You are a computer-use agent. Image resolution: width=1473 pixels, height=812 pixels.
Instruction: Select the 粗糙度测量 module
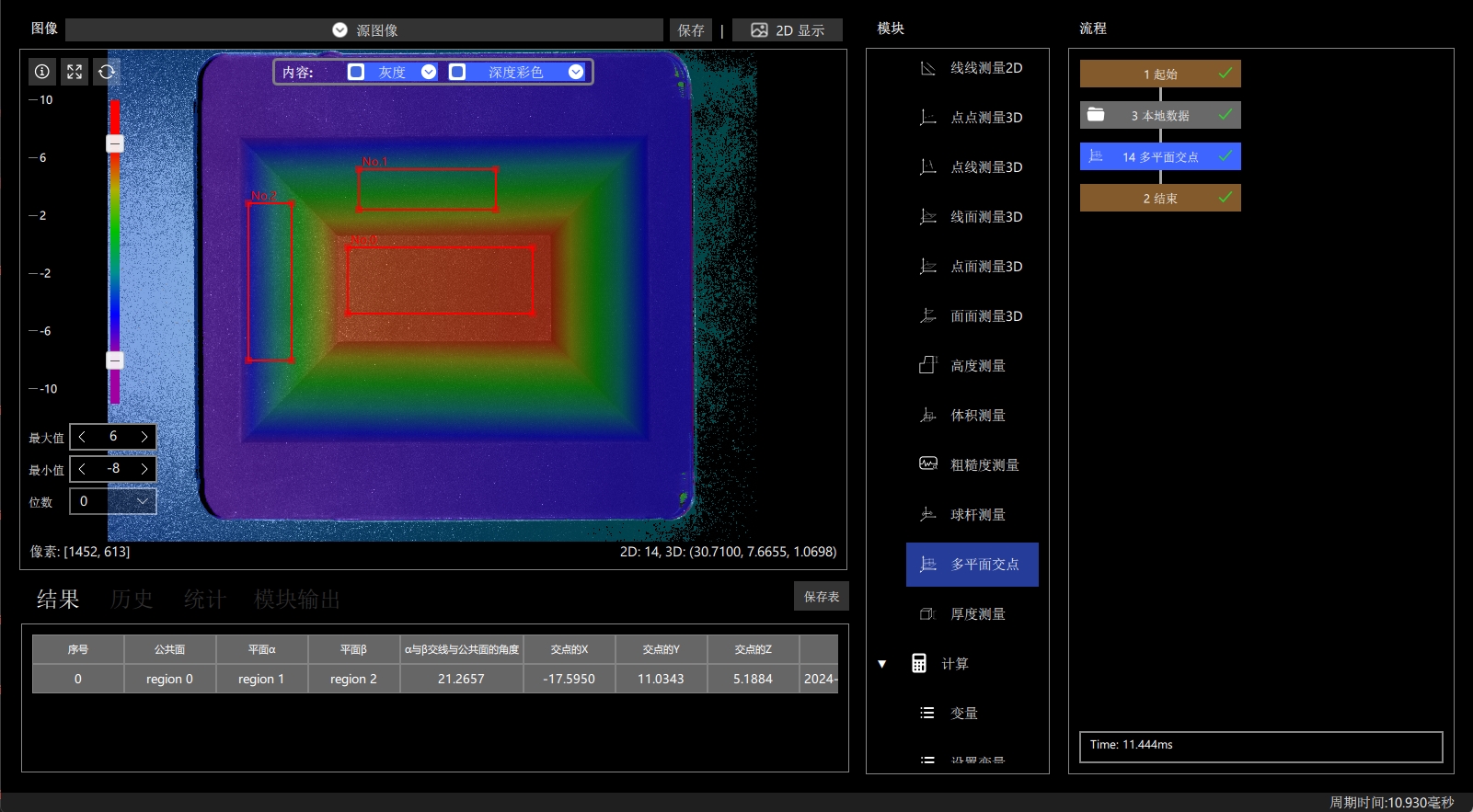coord(972,465)
